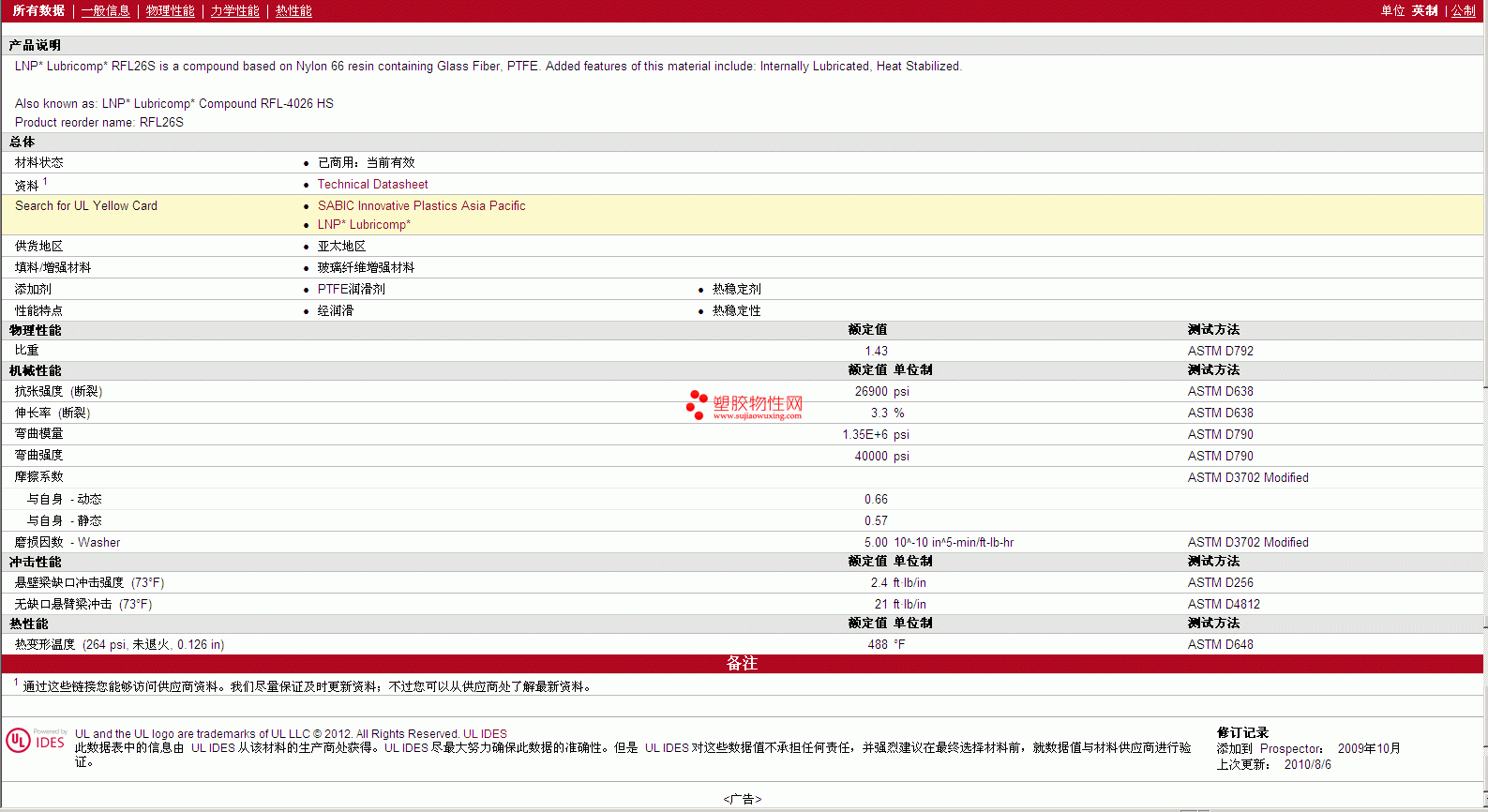Select wear factor value 5.00
Viewport: 1488px width, 812px height.
(x=876, y=543)
